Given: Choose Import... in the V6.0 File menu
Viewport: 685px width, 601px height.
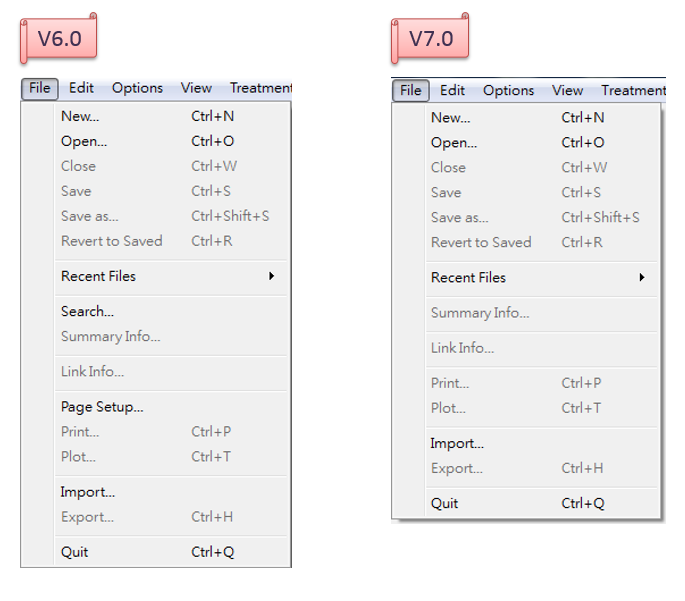Looking at the screenshot, I should (x=88, y=492).
